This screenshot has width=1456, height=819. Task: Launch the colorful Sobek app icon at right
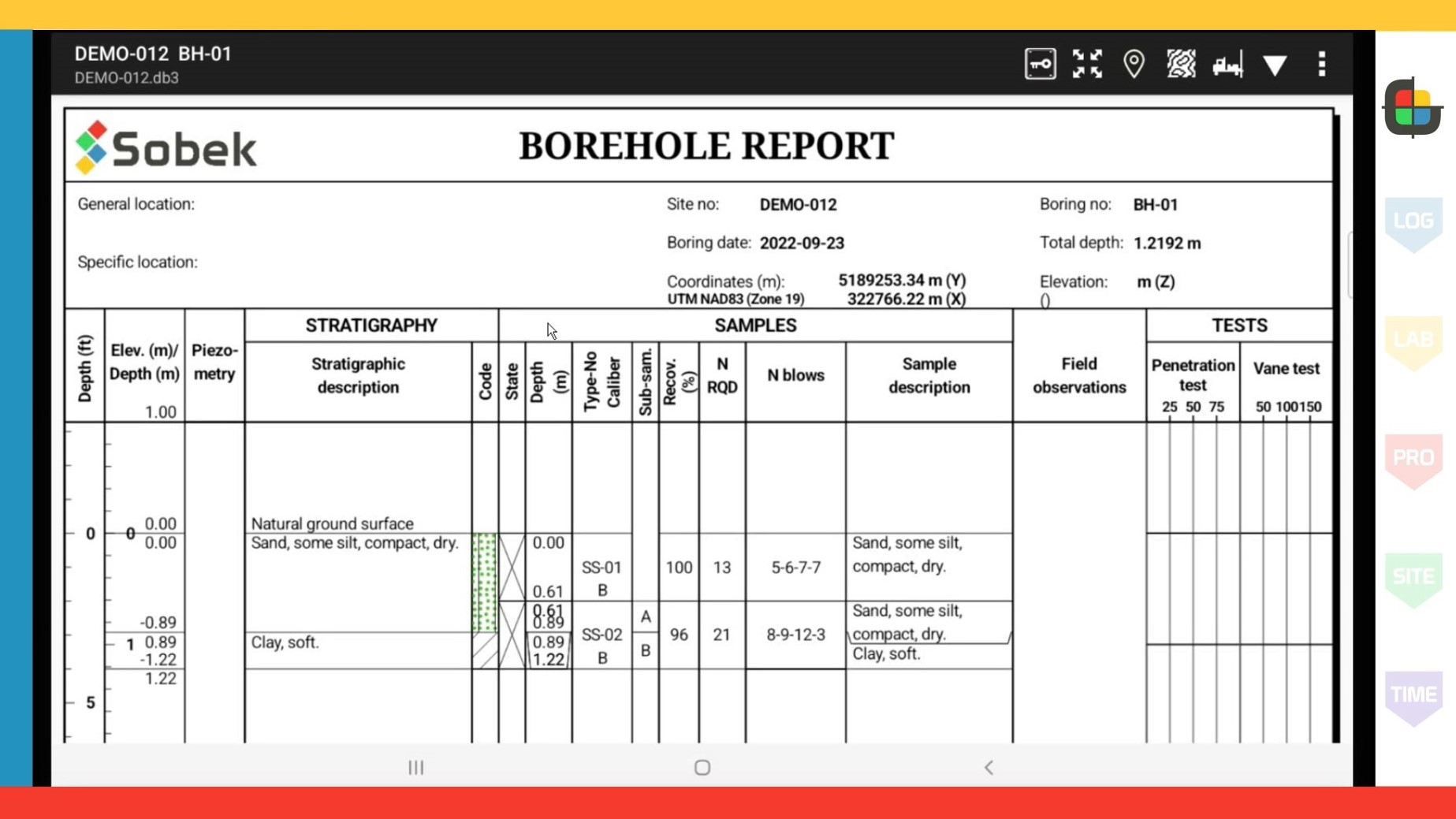tap(1413, 108)
